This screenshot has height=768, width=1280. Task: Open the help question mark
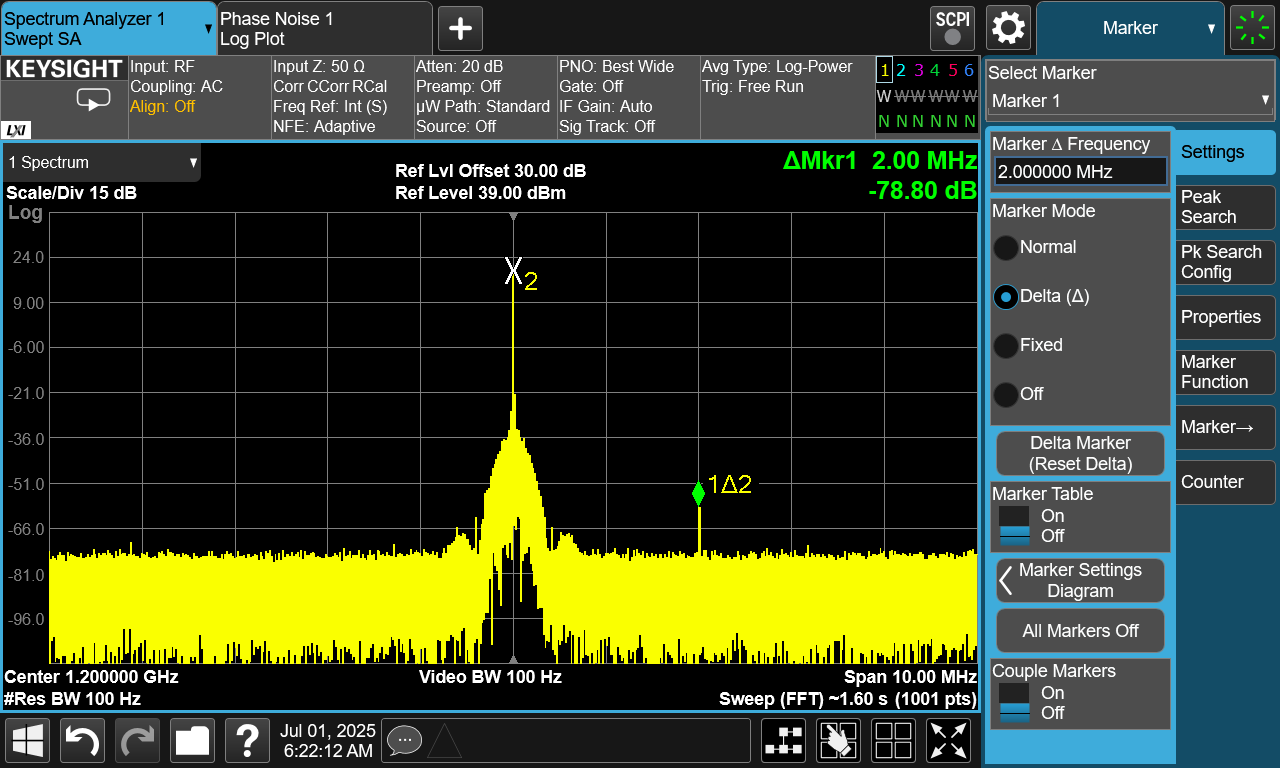(247, 741)
